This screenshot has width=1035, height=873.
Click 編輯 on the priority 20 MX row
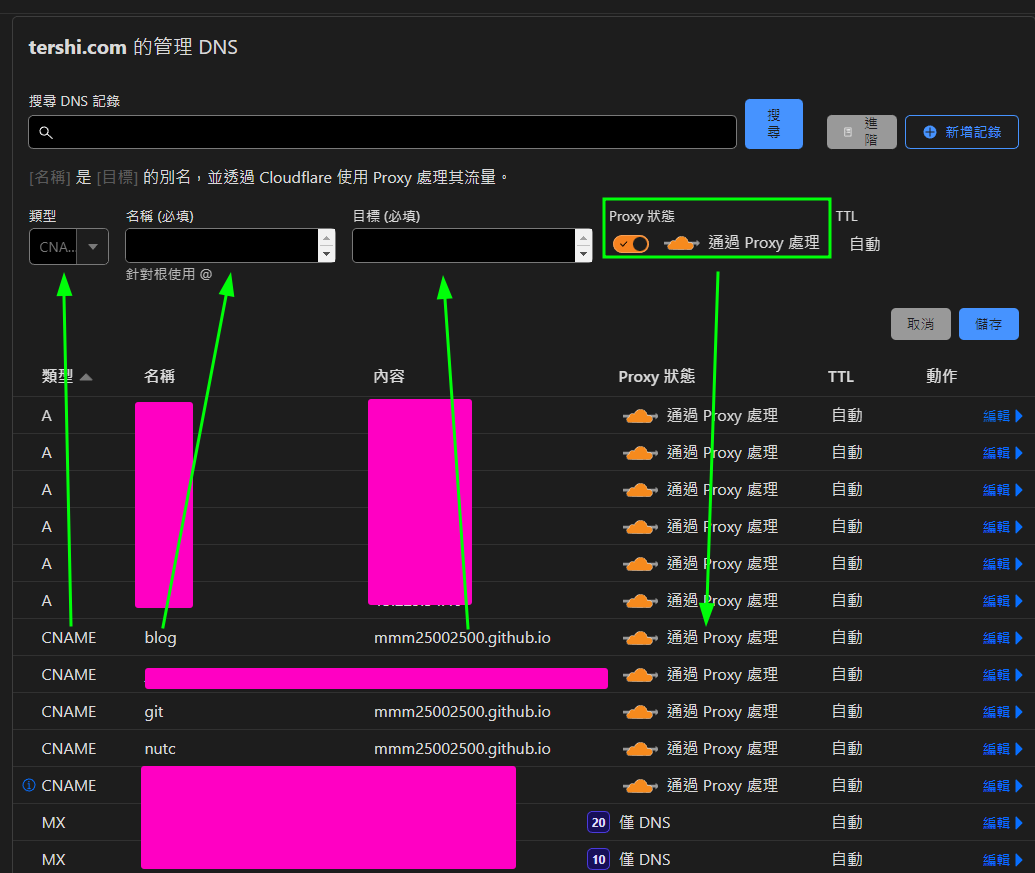(x=1003, y=823)
